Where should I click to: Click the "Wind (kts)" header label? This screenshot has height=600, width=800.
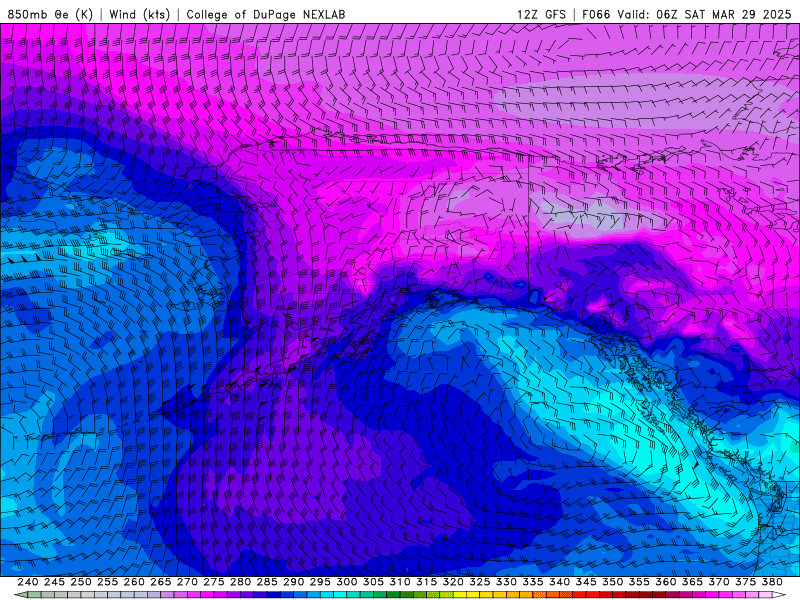pyautogui.click(x=139, y=14)
